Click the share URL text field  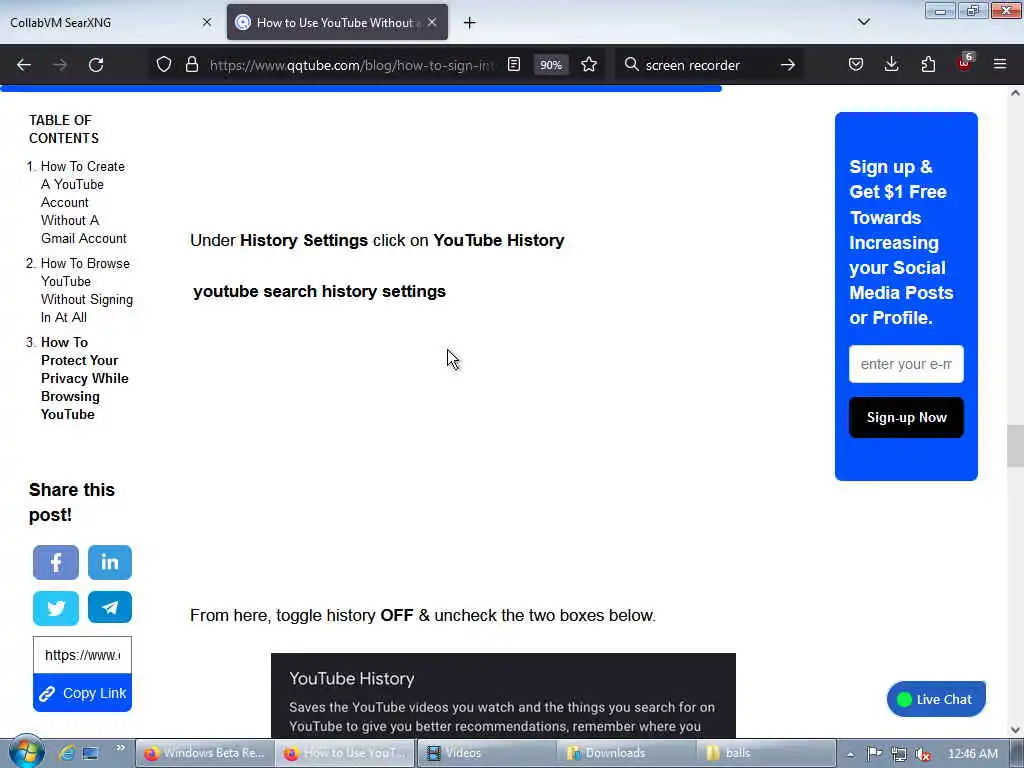click(82, 655)
